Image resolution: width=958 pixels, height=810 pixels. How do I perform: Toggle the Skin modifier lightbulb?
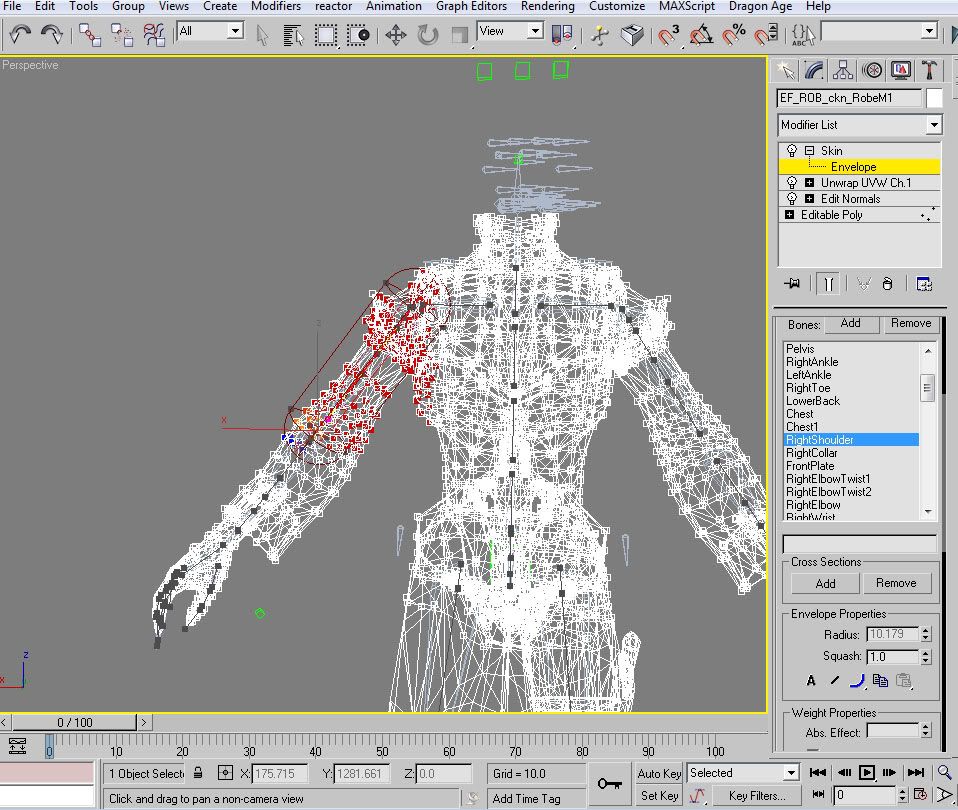point(792,151)
